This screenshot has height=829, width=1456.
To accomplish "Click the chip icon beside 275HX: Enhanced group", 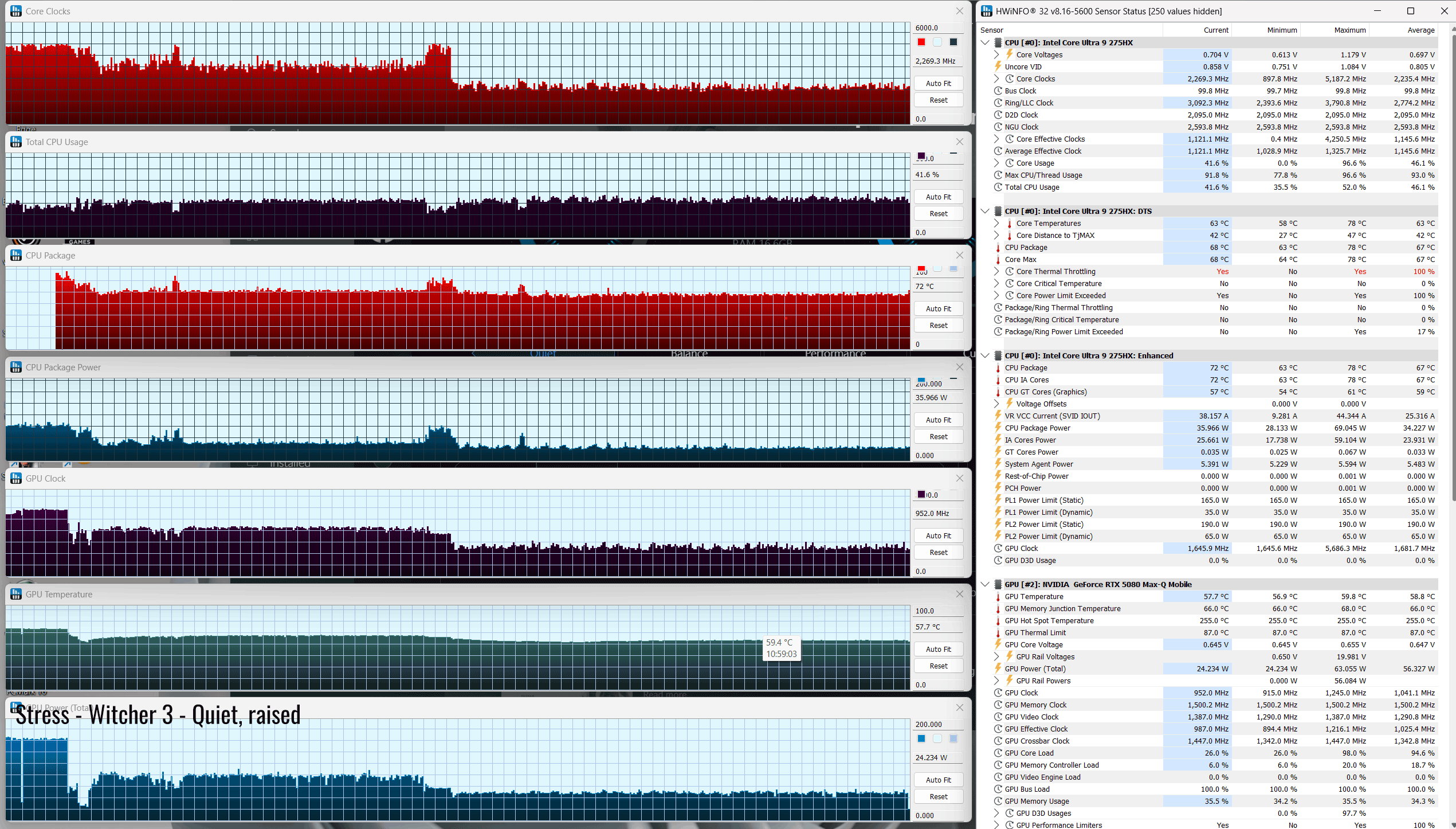I will point(998,355).
